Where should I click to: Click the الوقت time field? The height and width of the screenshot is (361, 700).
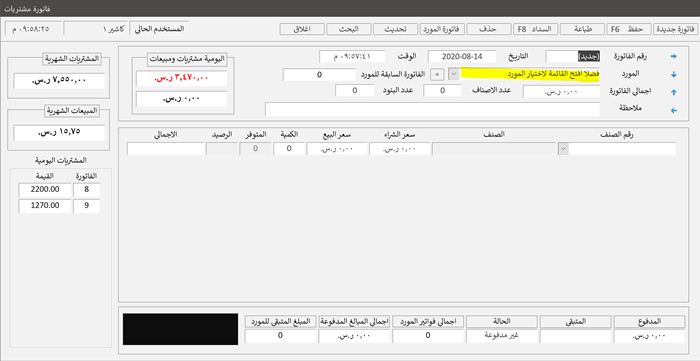click(352, 56)
